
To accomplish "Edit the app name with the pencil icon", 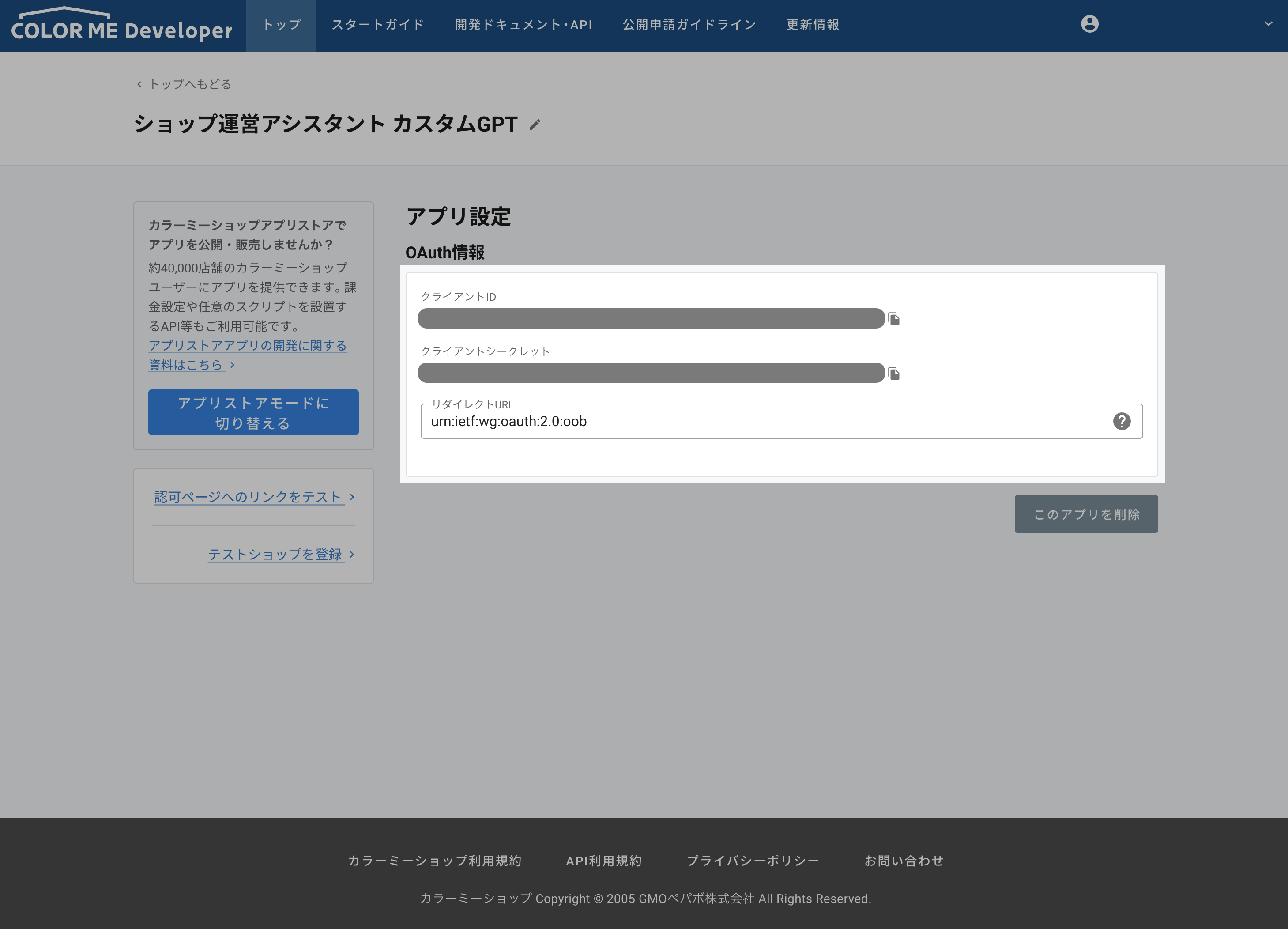I will 535,125.
